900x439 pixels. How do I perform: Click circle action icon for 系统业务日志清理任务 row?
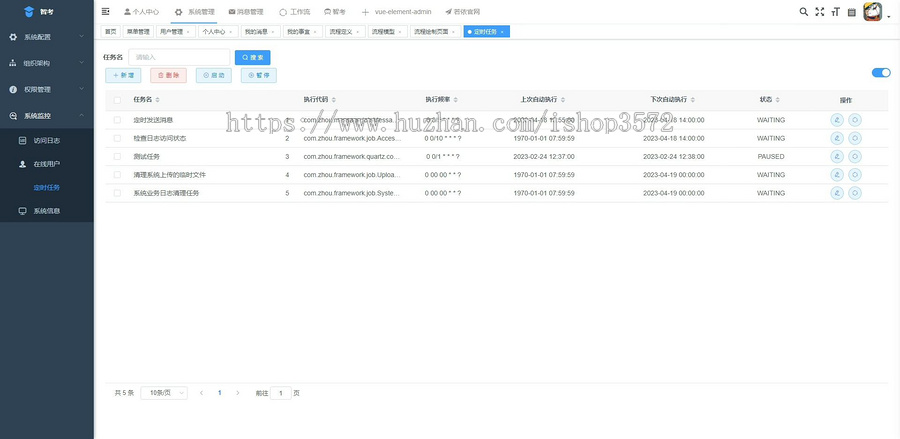855,193
